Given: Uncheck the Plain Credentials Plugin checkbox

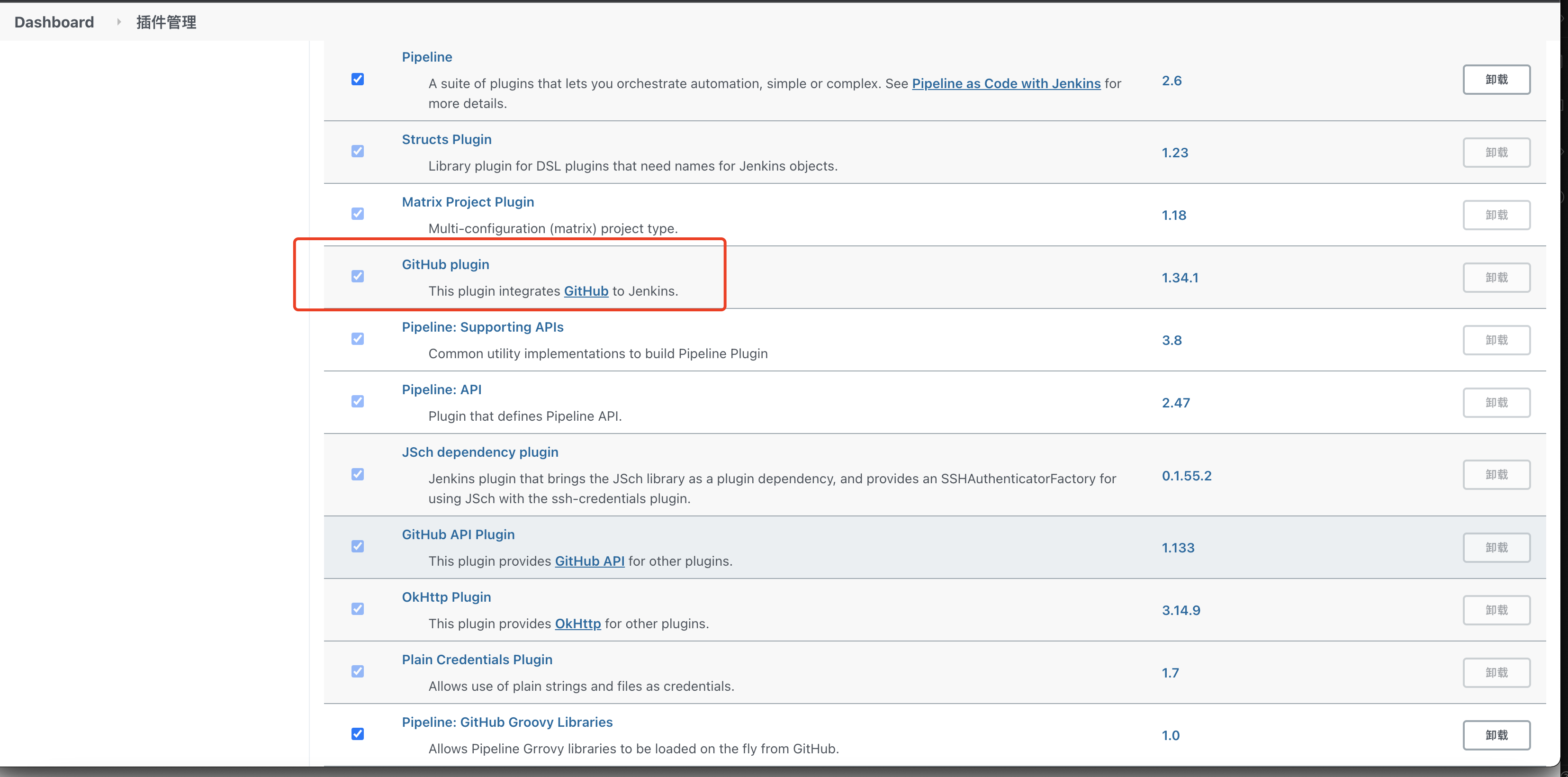Looking at the screenshot, I should point(357,671).
